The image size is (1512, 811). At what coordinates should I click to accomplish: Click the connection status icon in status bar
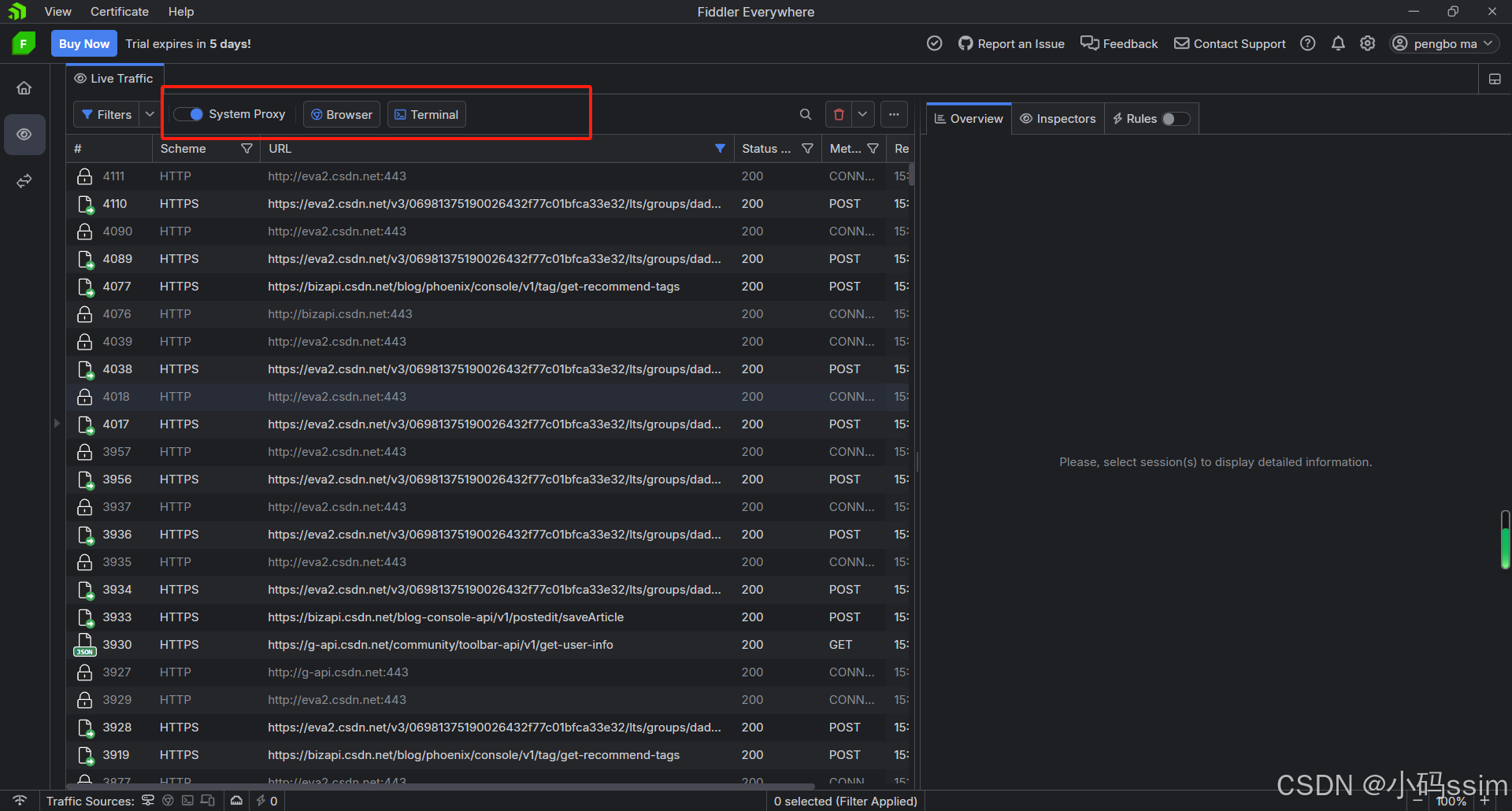coord(20,800)
